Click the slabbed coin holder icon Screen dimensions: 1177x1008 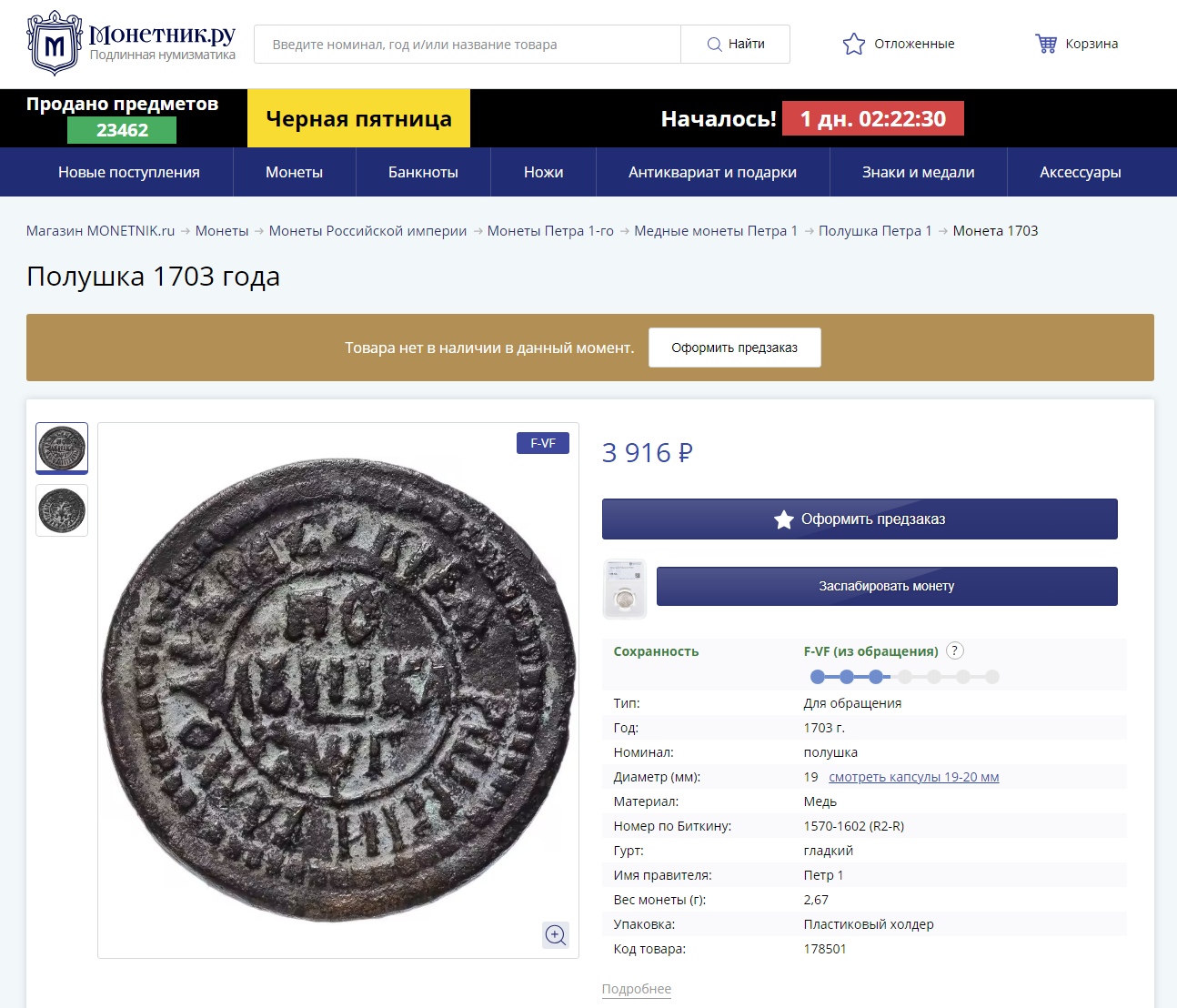[x=625, y=588]
